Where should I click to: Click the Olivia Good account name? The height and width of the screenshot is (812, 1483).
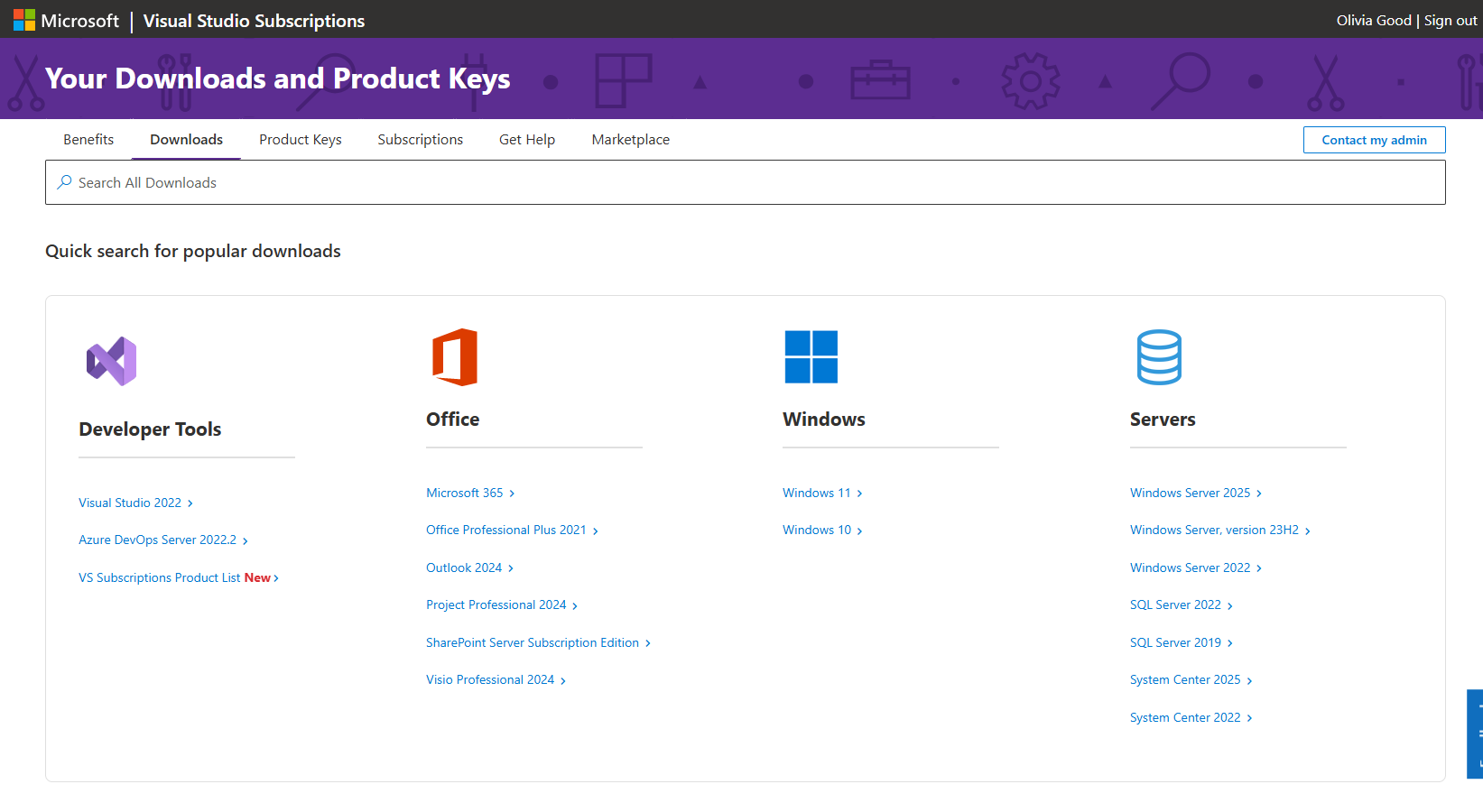tap(1374, 21)
